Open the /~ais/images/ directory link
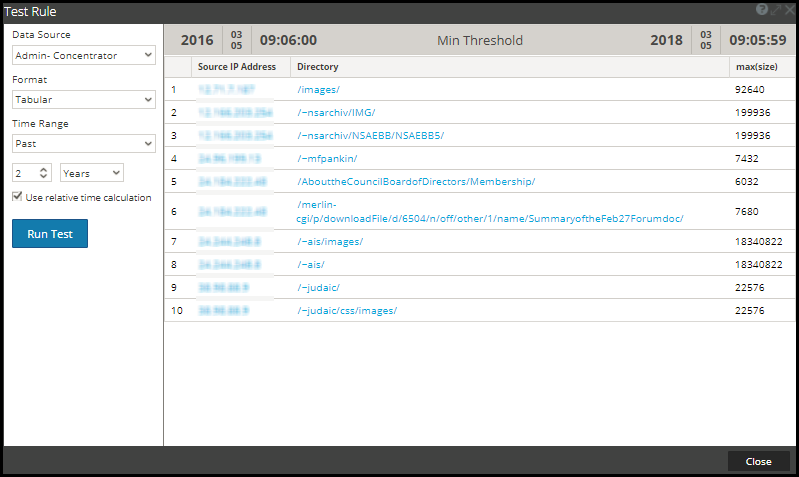 (330, 242)
